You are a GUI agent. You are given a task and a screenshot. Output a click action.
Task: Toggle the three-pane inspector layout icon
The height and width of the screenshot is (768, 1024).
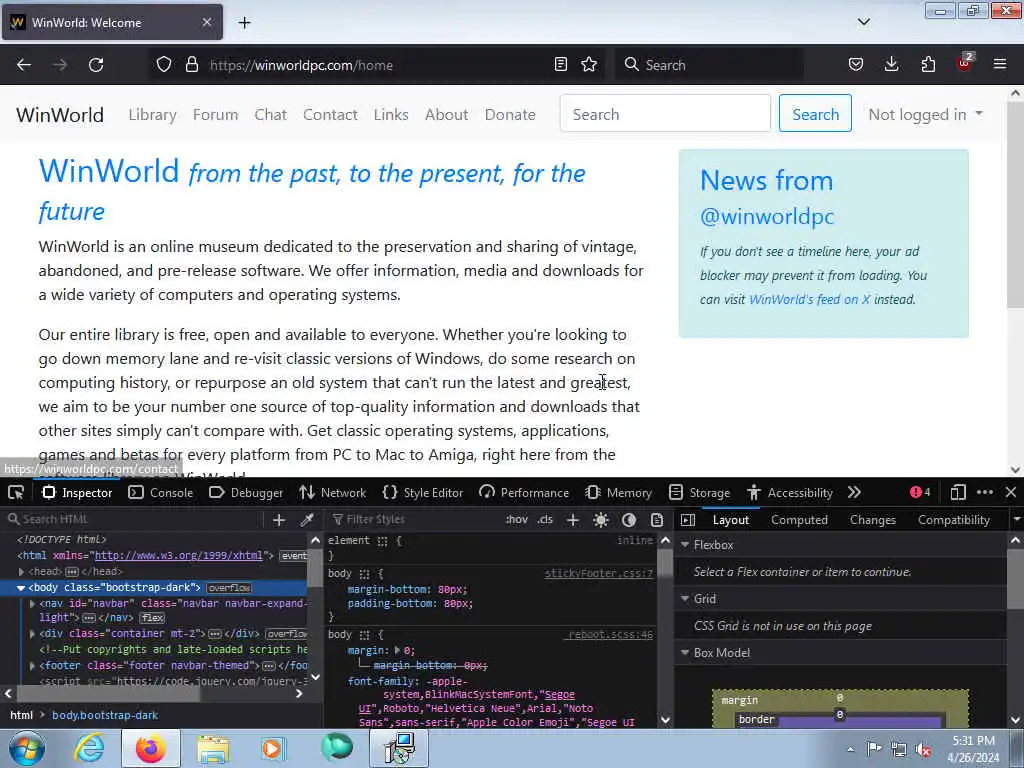(688, 520)
